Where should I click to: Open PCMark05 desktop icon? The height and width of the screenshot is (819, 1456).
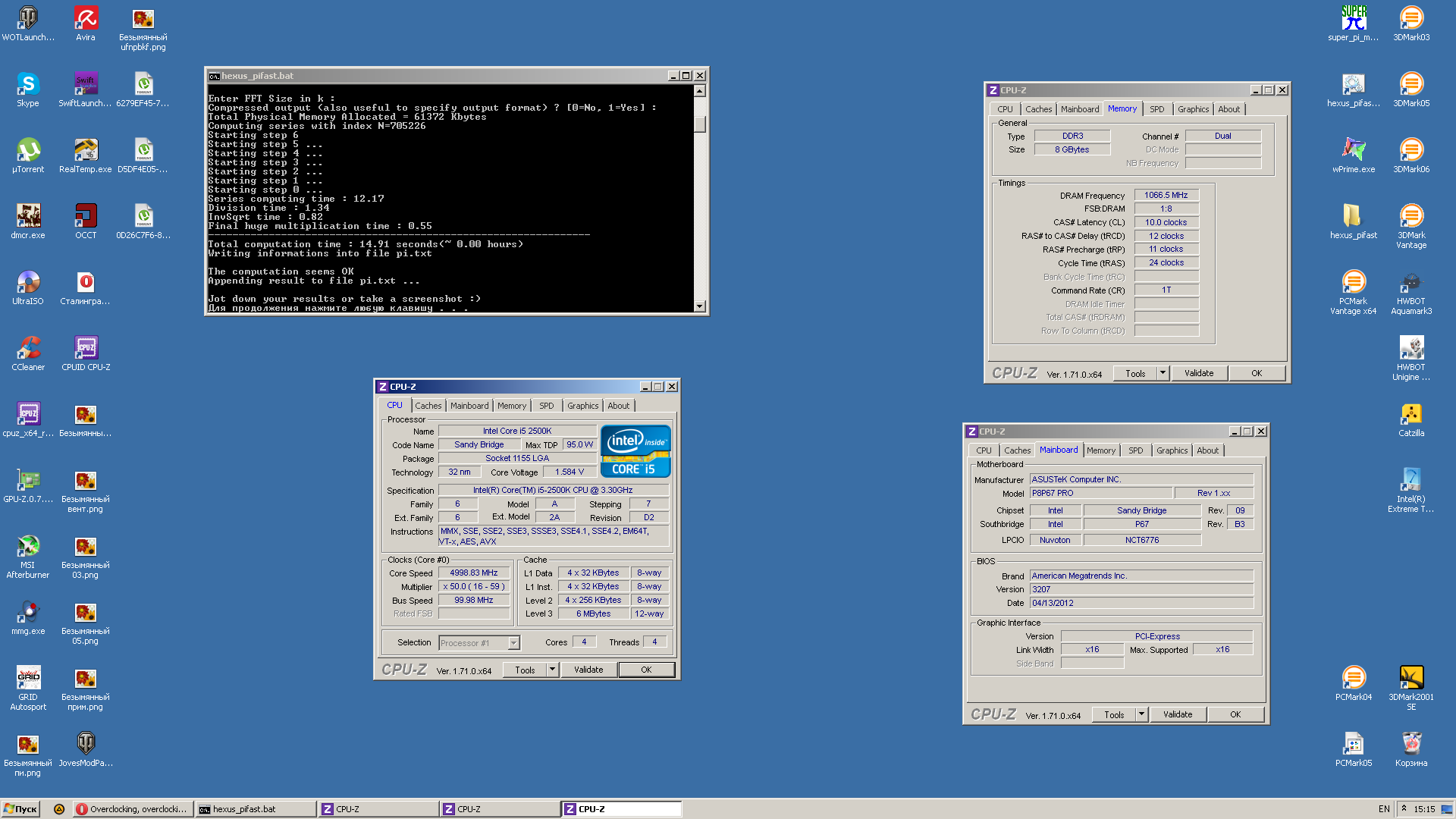coord(1354,749)
